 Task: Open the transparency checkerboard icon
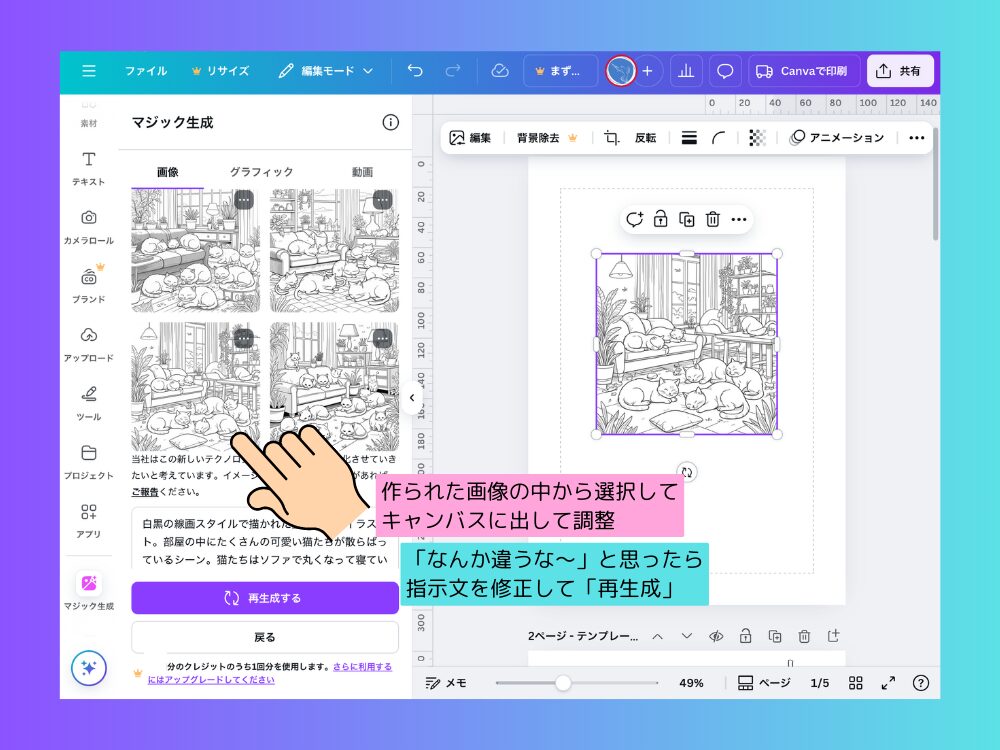(x=757, y=137)
